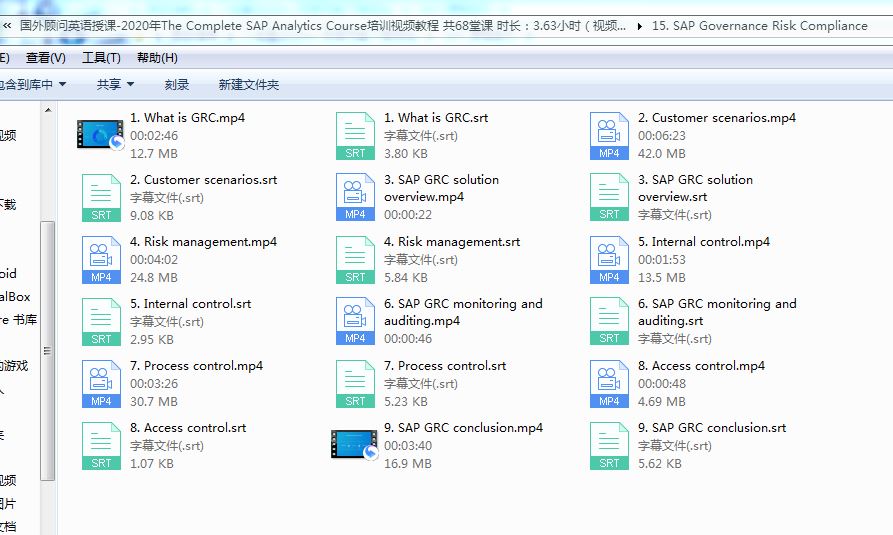Select the '8. Access control.srt' file icon
893x535 pixels.
[x=101, y=446]
